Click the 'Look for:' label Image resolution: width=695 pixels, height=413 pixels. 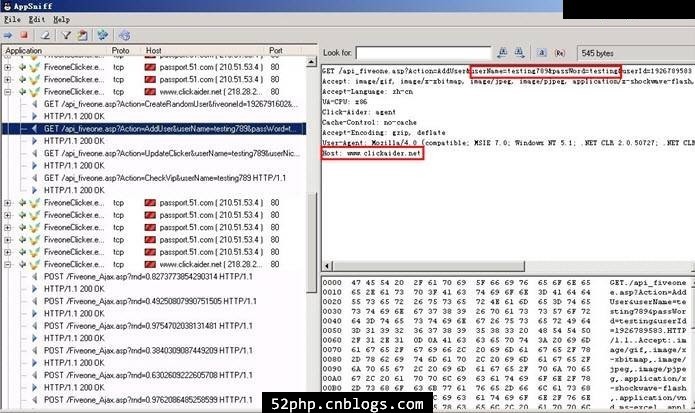337,53
